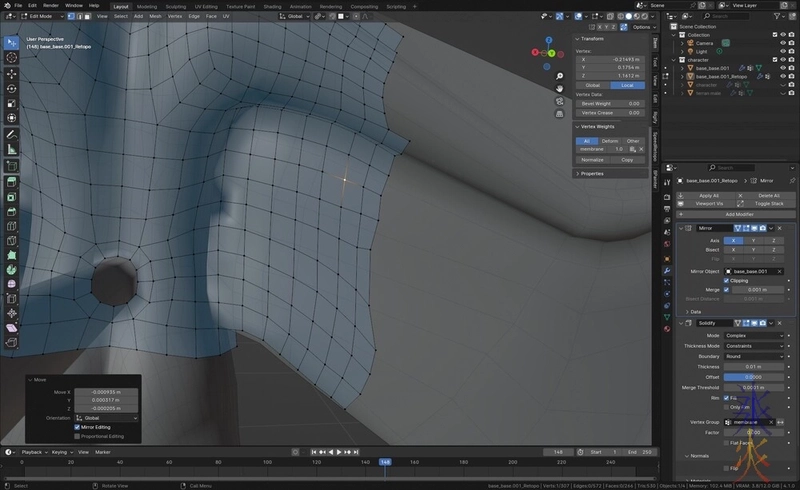Screen dimensions: 800x490
Task: Click the zoom magnifier viewport icon
Action: pyautogui.click(x=560, y=75)
